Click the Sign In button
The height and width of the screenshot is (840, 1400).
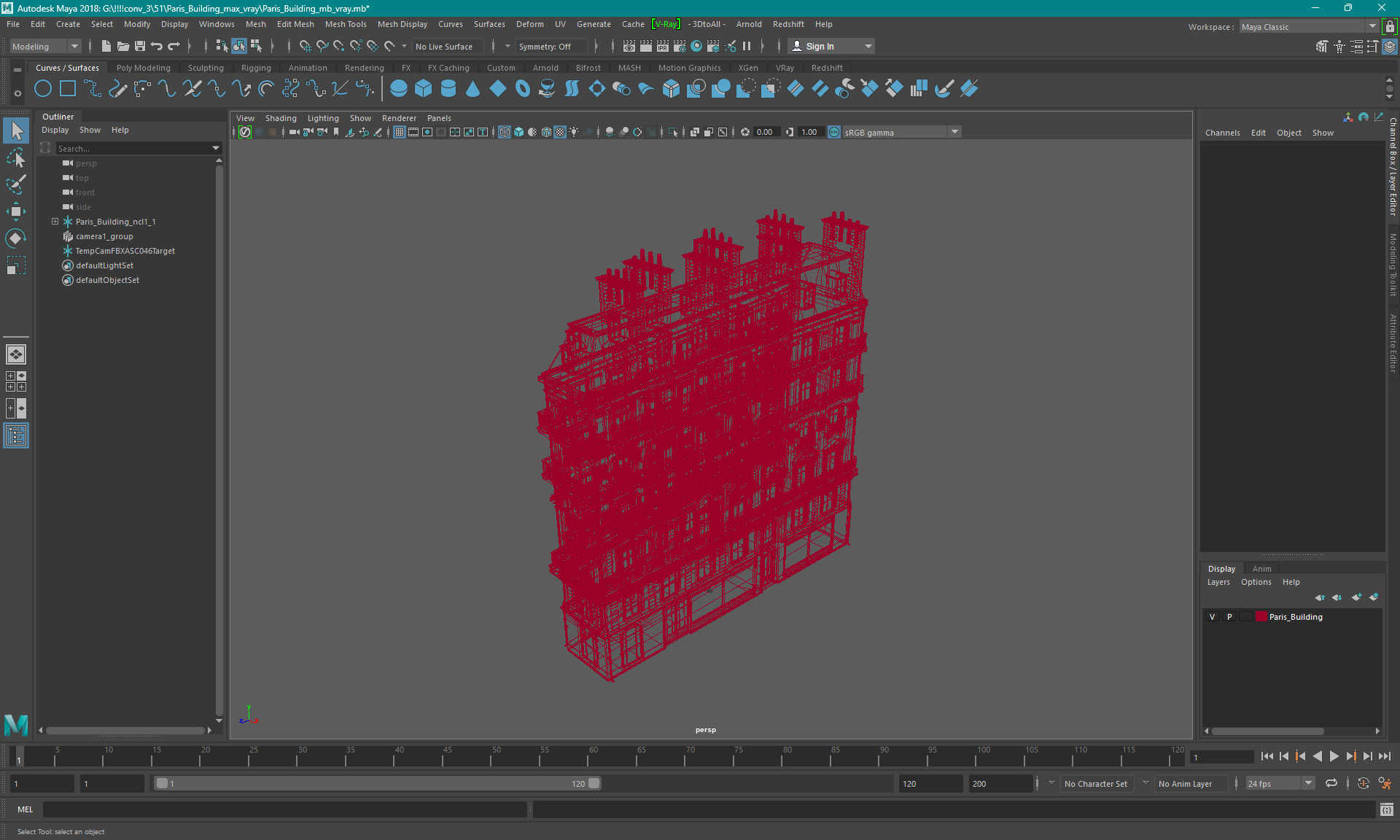820,45
